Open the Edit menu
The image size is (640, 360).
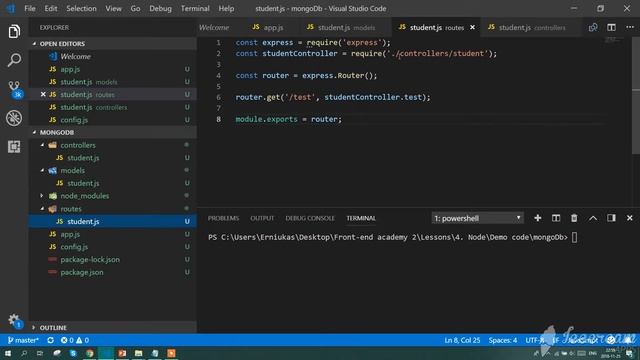(51, 8)
